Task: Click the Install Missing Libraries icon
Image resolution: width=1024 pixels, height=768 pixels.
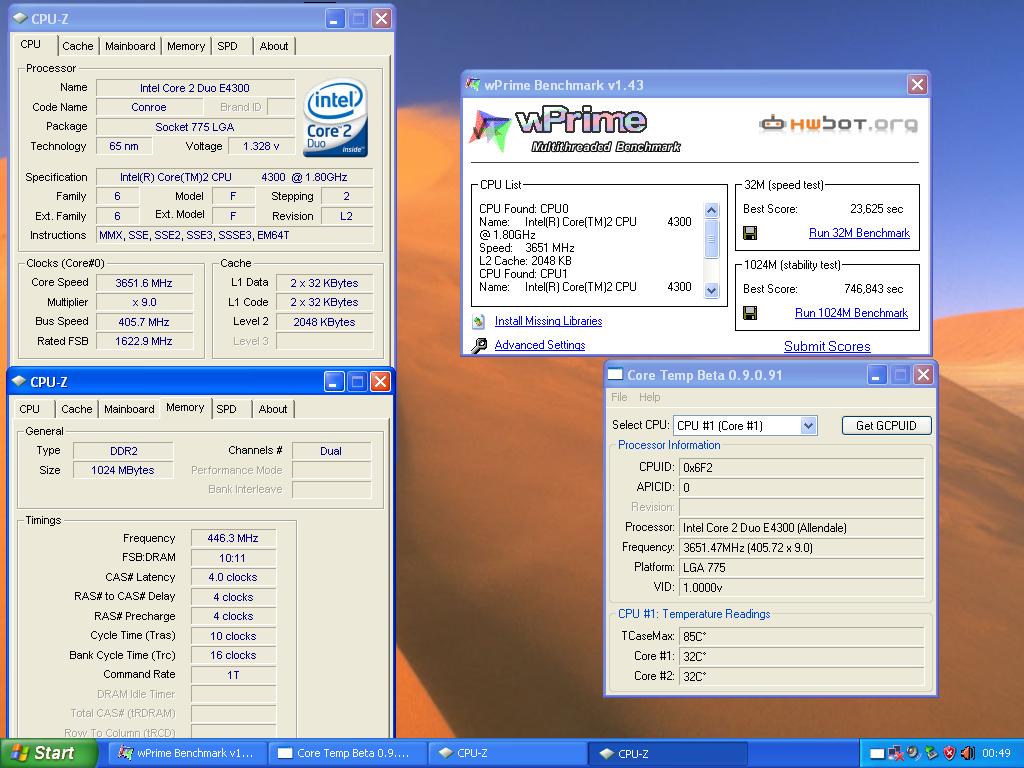Action: (x=479, y=321)
